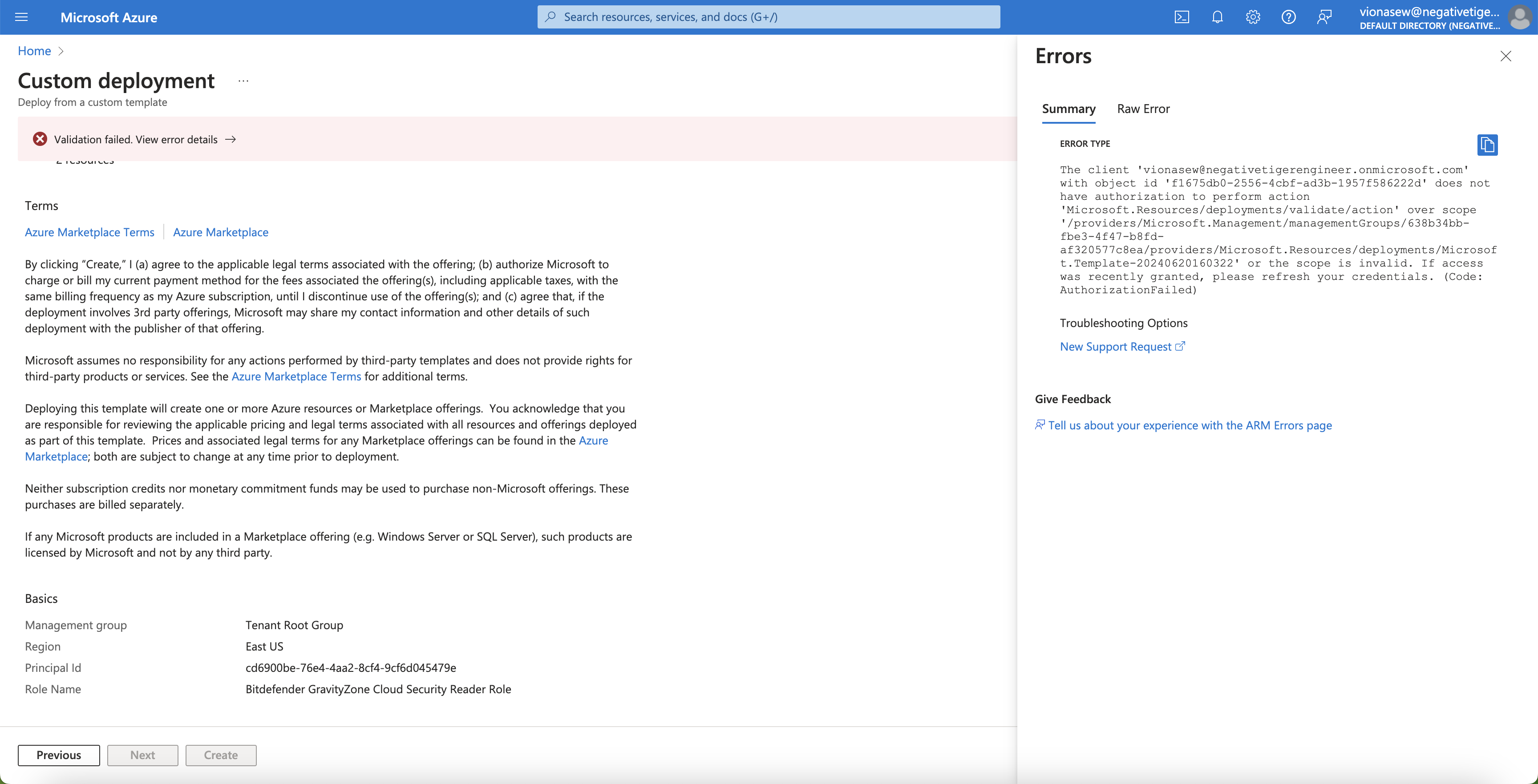This screenshot has width=1538, height=784.
Task: Open the notifications bell
Action: pos(1218,17)
